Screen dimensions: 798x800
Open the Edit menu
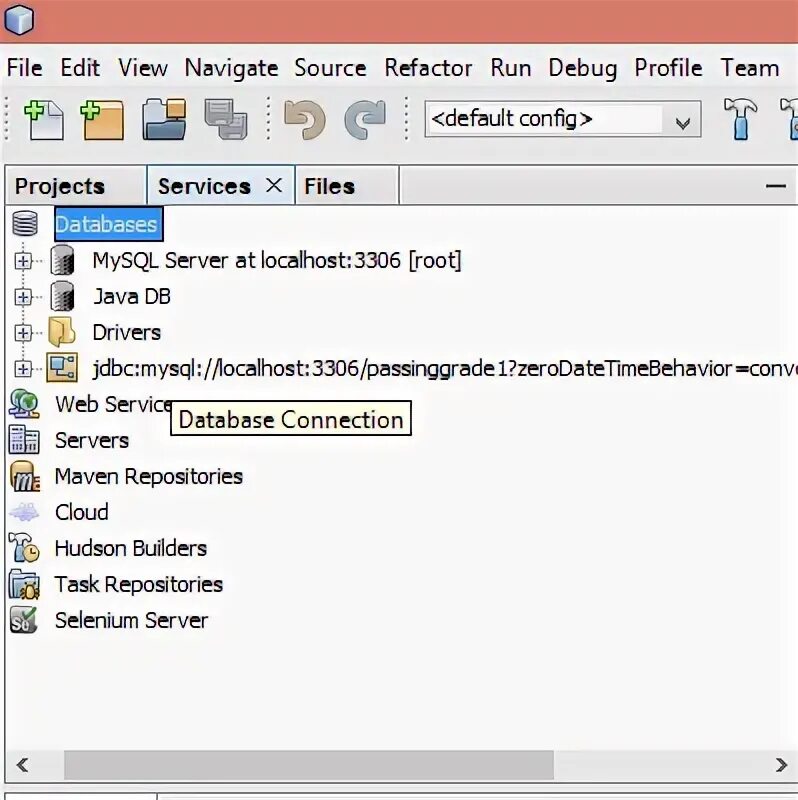pos(80,68)
